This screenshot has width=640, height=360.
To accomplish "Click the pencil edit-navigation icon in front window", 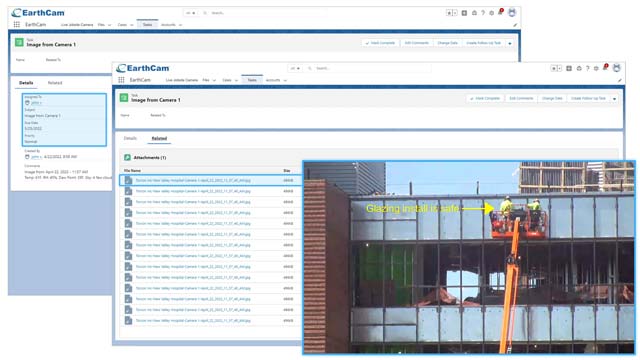I will coord(620,80).
